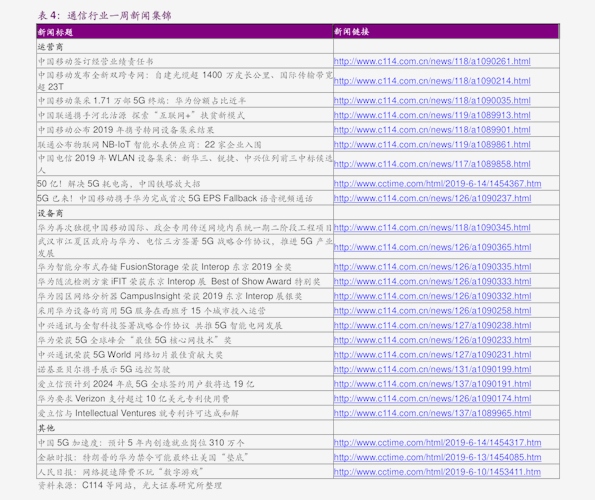Viewport: 595px width, 500px height.
Task: Open link ending a1090035.html
Action: click(x=432, y=101)
